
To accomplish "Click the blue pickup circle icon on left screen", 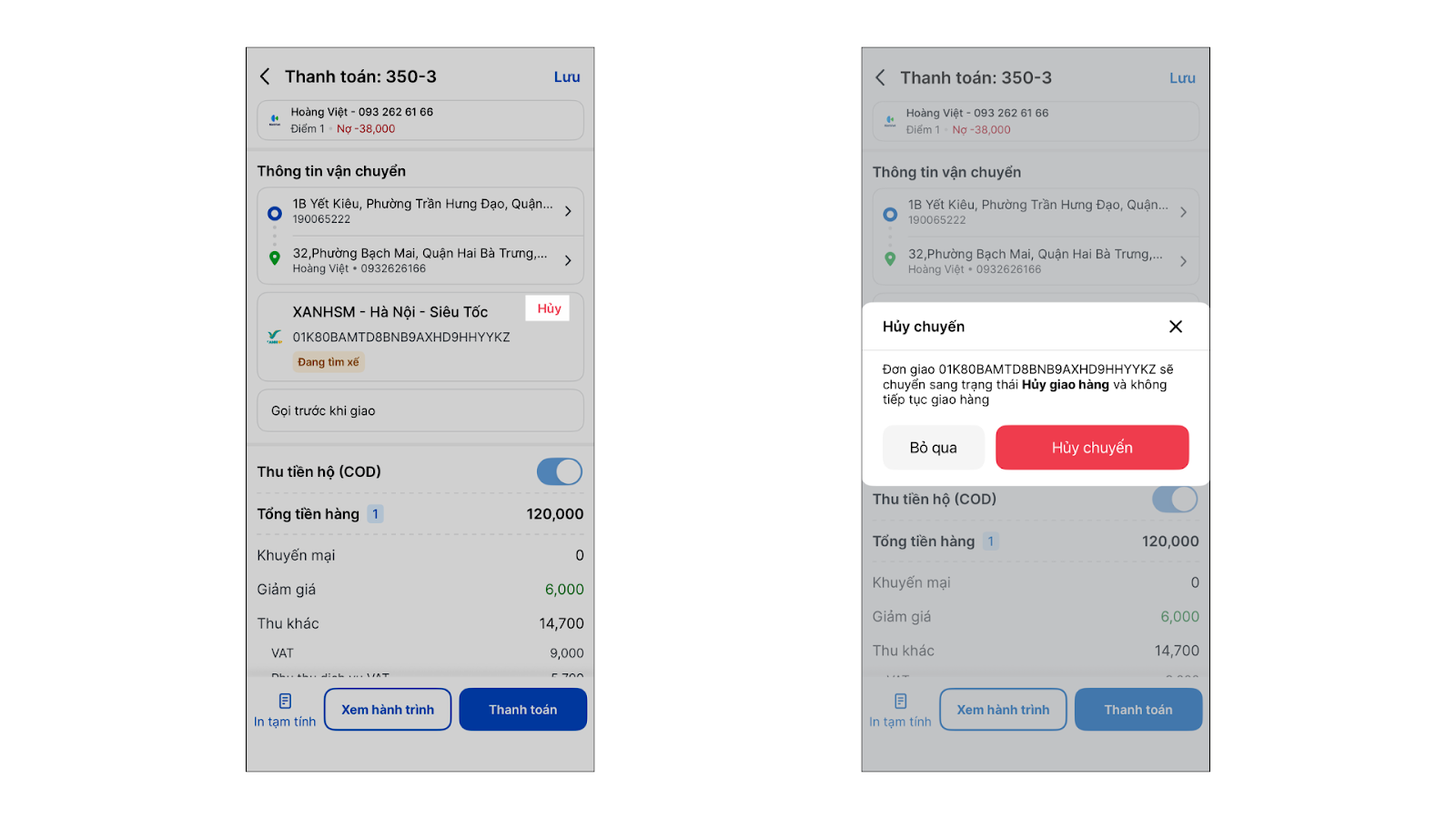I will [x=274, y=213].
